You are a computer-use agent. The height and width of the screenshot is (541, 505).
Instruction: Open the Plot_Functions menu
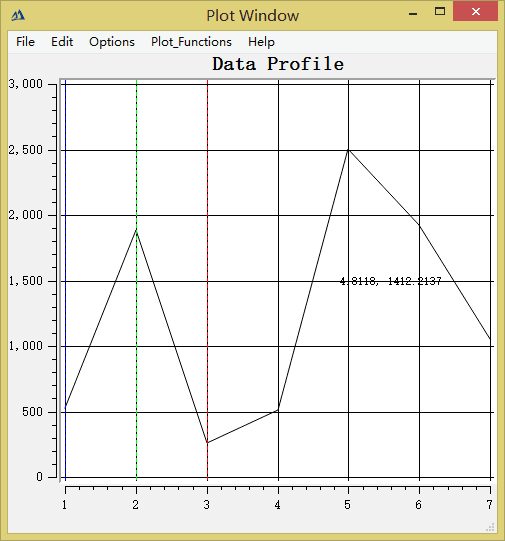point(191,42)
